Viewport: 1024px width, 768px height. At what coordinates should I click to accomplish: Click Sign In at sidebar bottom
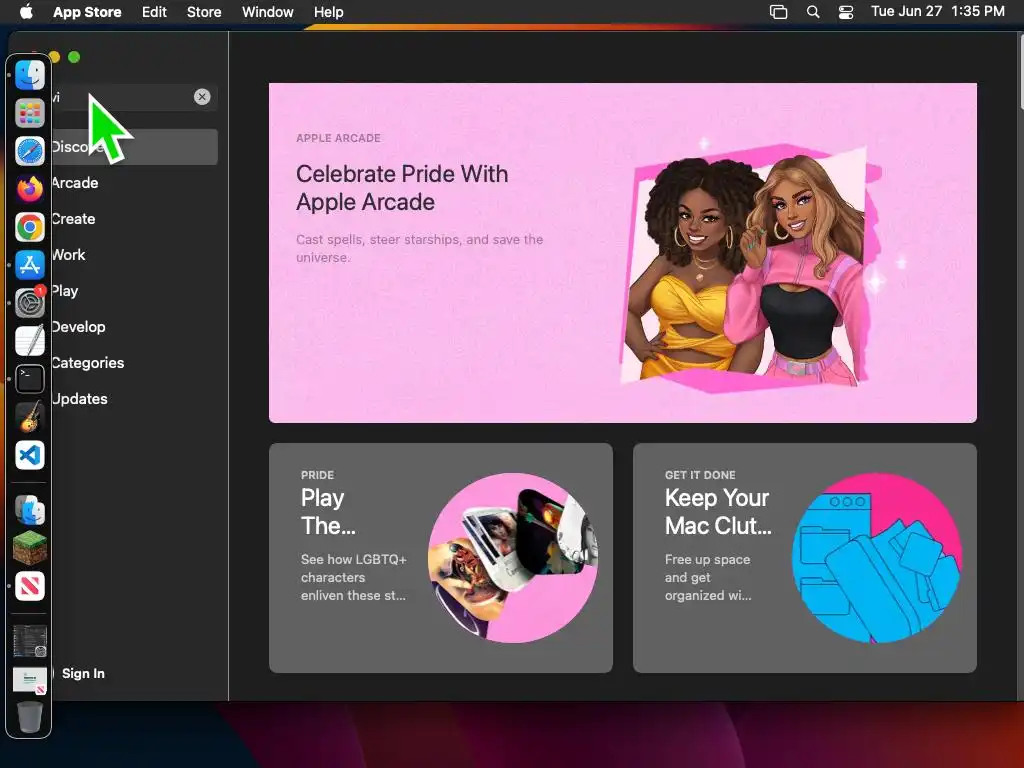(83, 673)
